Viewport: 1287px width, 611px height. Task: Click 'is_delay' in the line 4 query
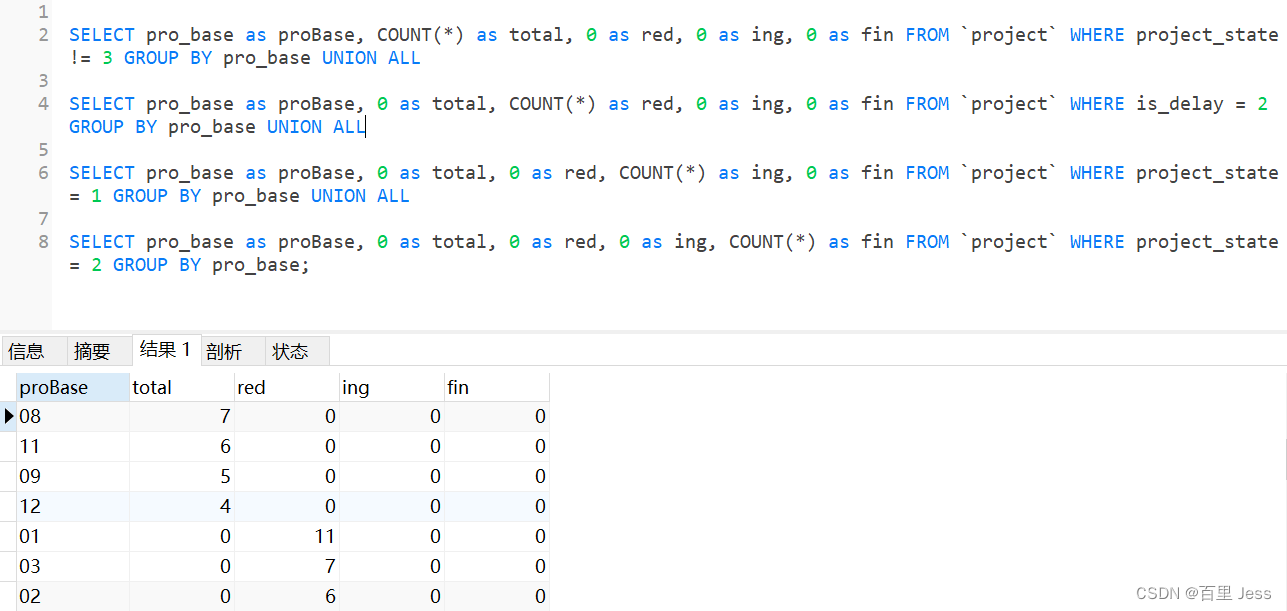(1180, 104)
